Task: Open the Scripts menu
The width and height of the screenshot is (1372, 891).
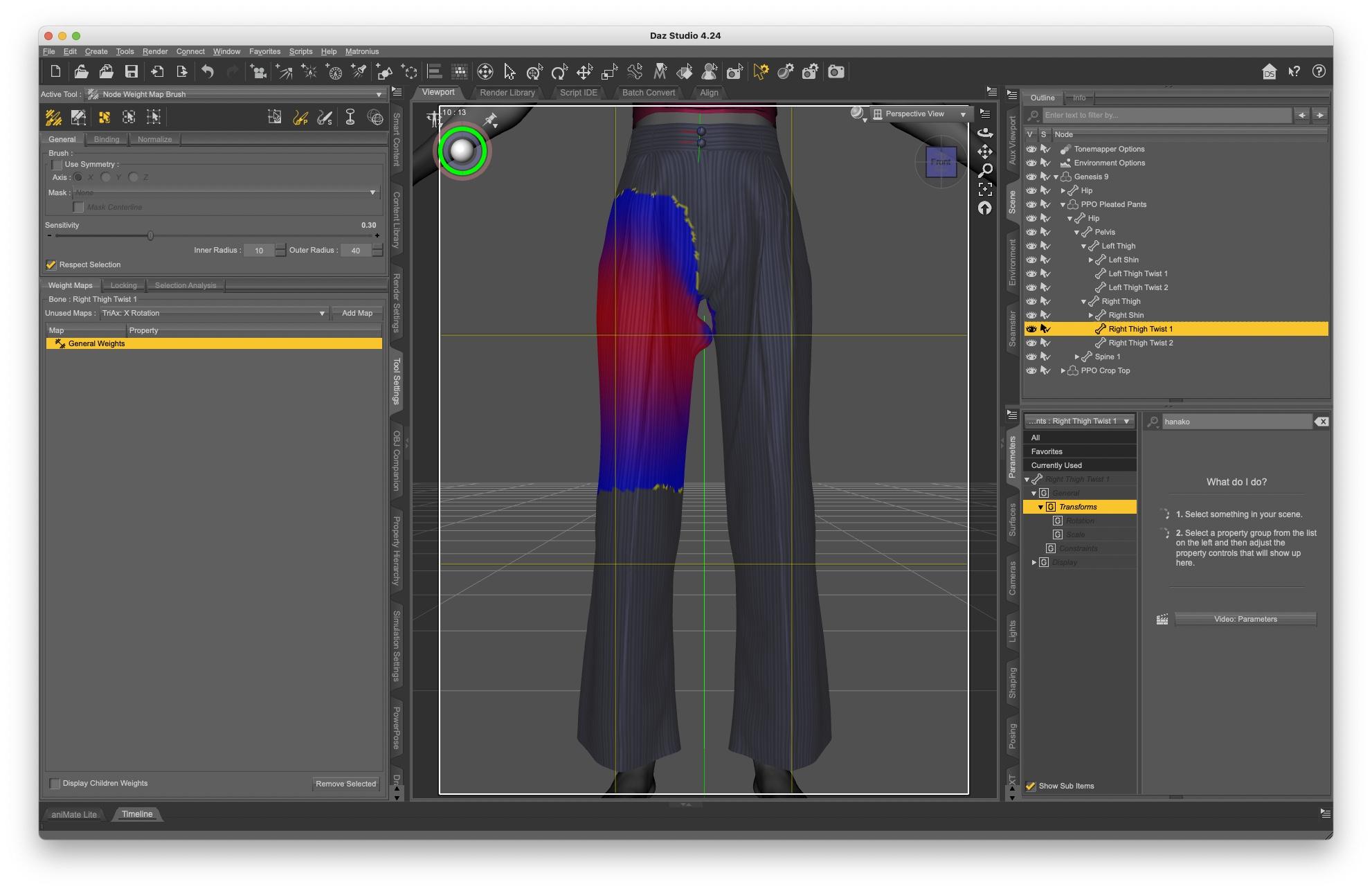Action: coord(300,52)
